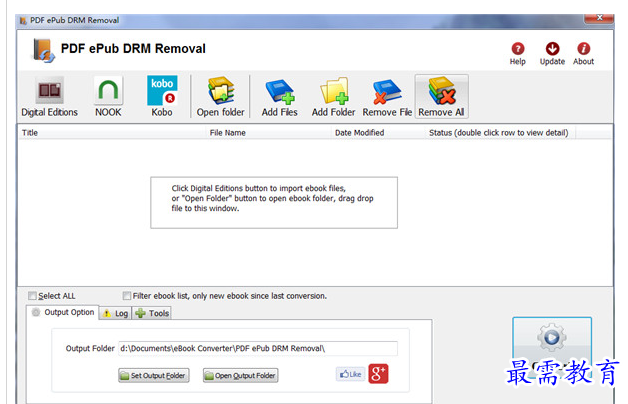Sort by the File Name column header
This screenshot has height=404, width=628.
click(268, 133)
